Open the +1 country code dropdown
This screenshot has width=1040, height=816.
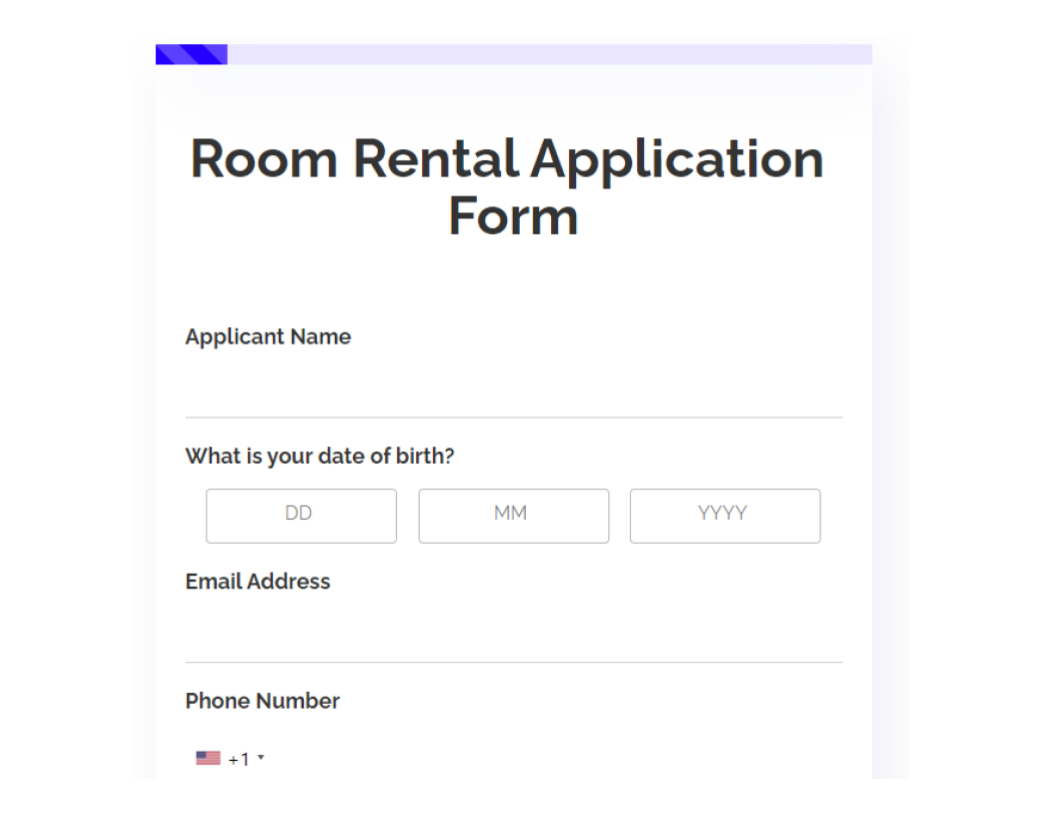point(230,758)
